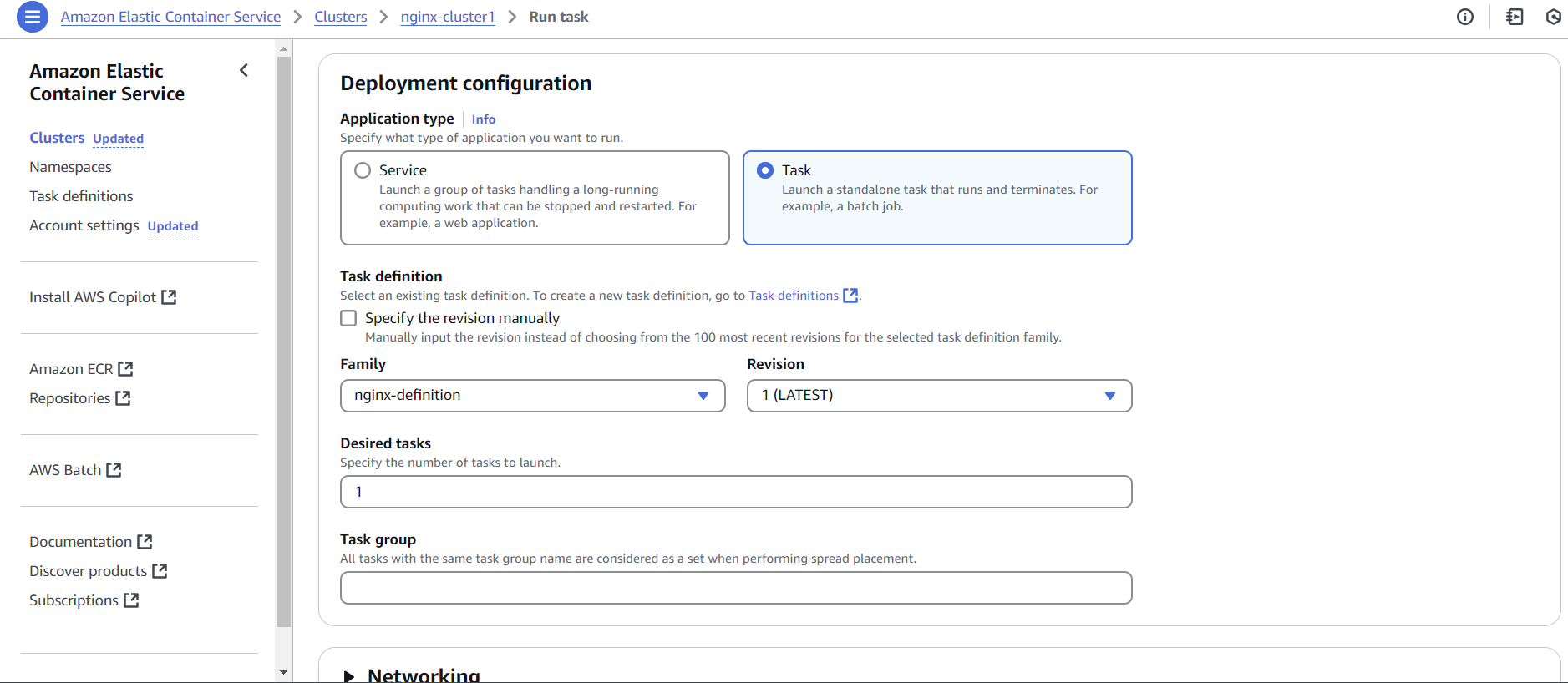The height and width of the screenshot is (683, 1568).
Task: Open the Revision dropdown showing 1 (LATEST)
Action: pyautogui.click(x=939, y=396)
